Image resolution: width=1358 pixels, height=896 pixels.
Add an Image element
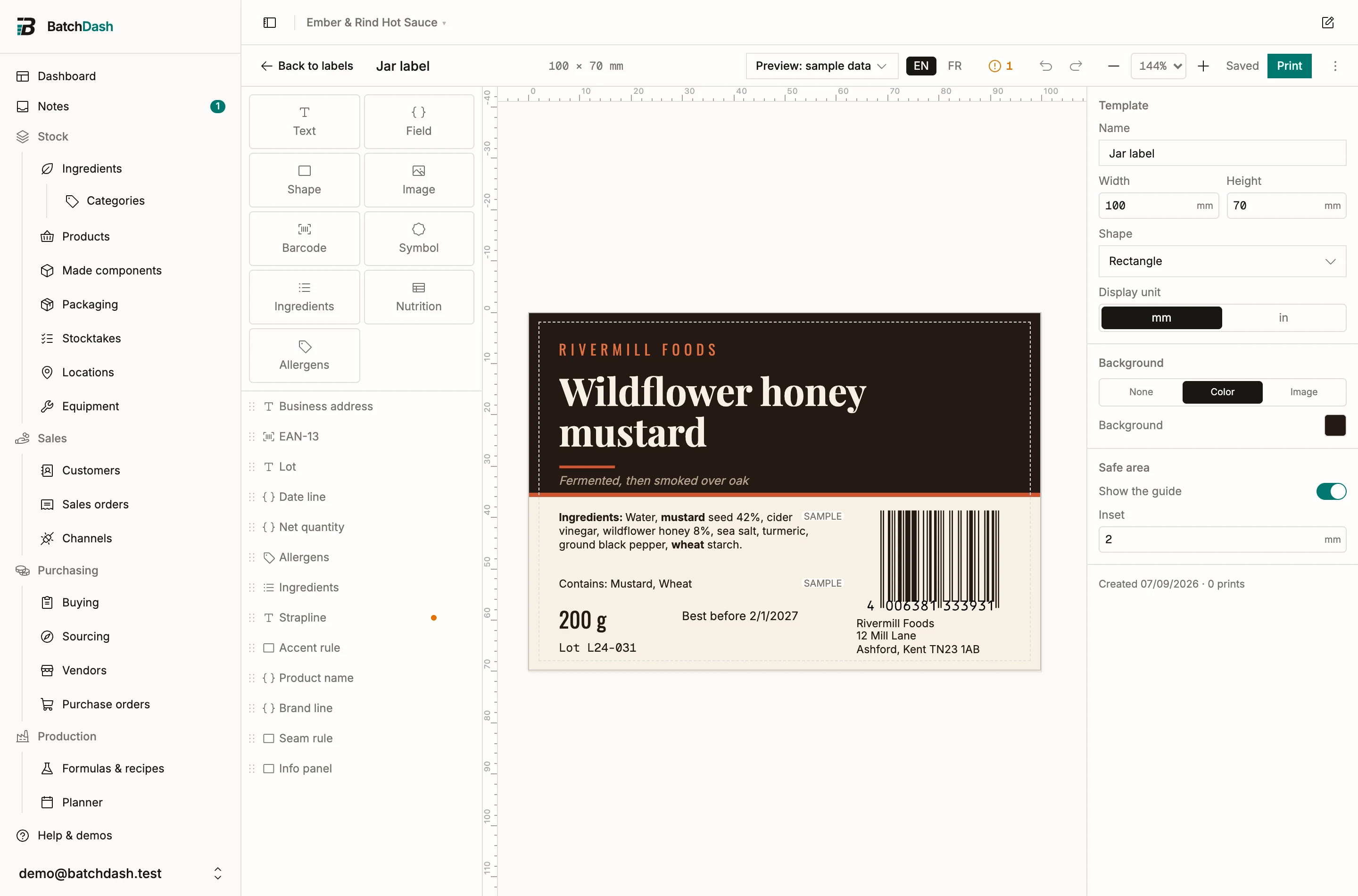tap(419, 179)
